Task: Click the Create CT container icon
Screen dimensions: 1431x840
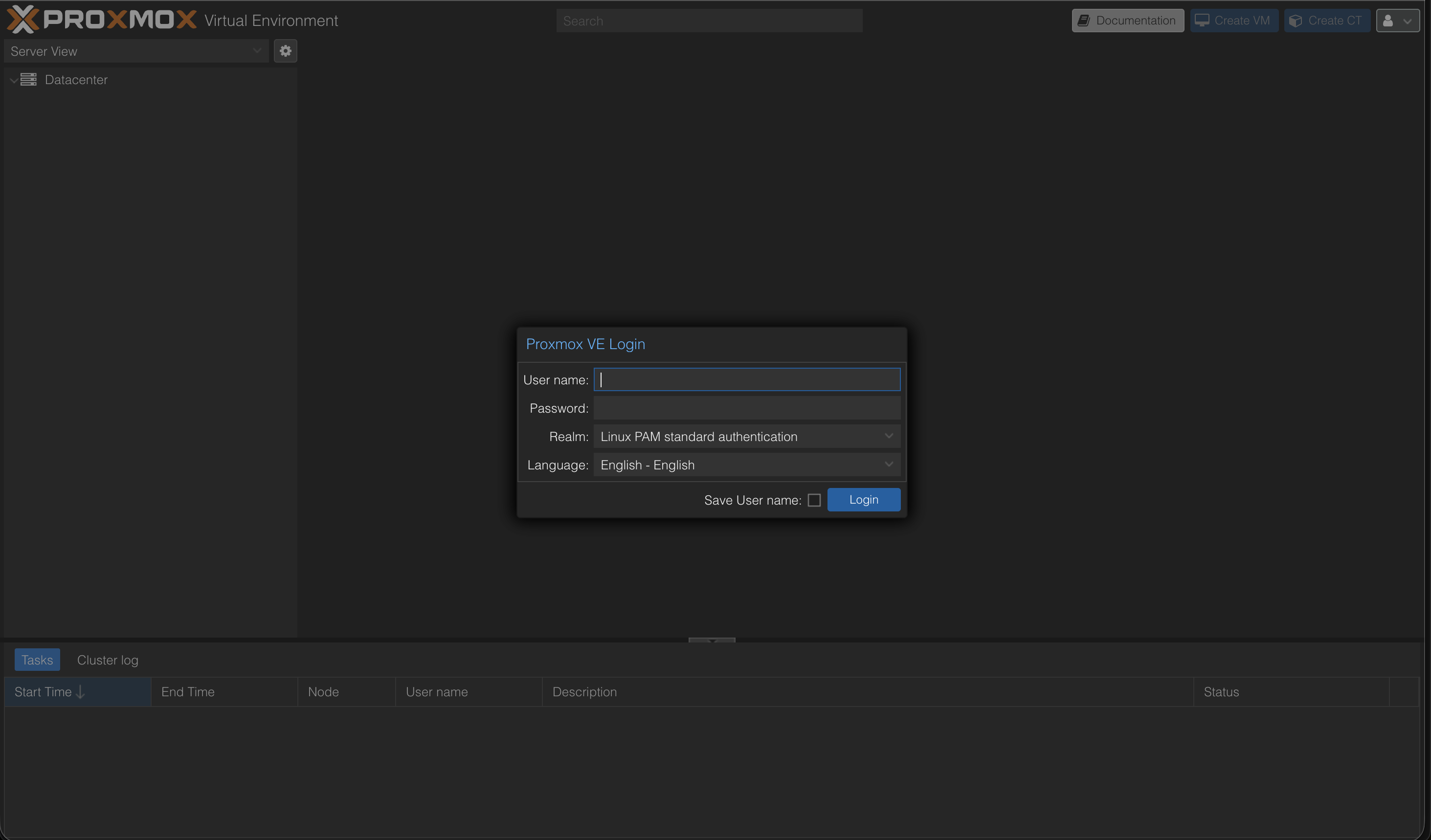Action: coord(1296,20)
